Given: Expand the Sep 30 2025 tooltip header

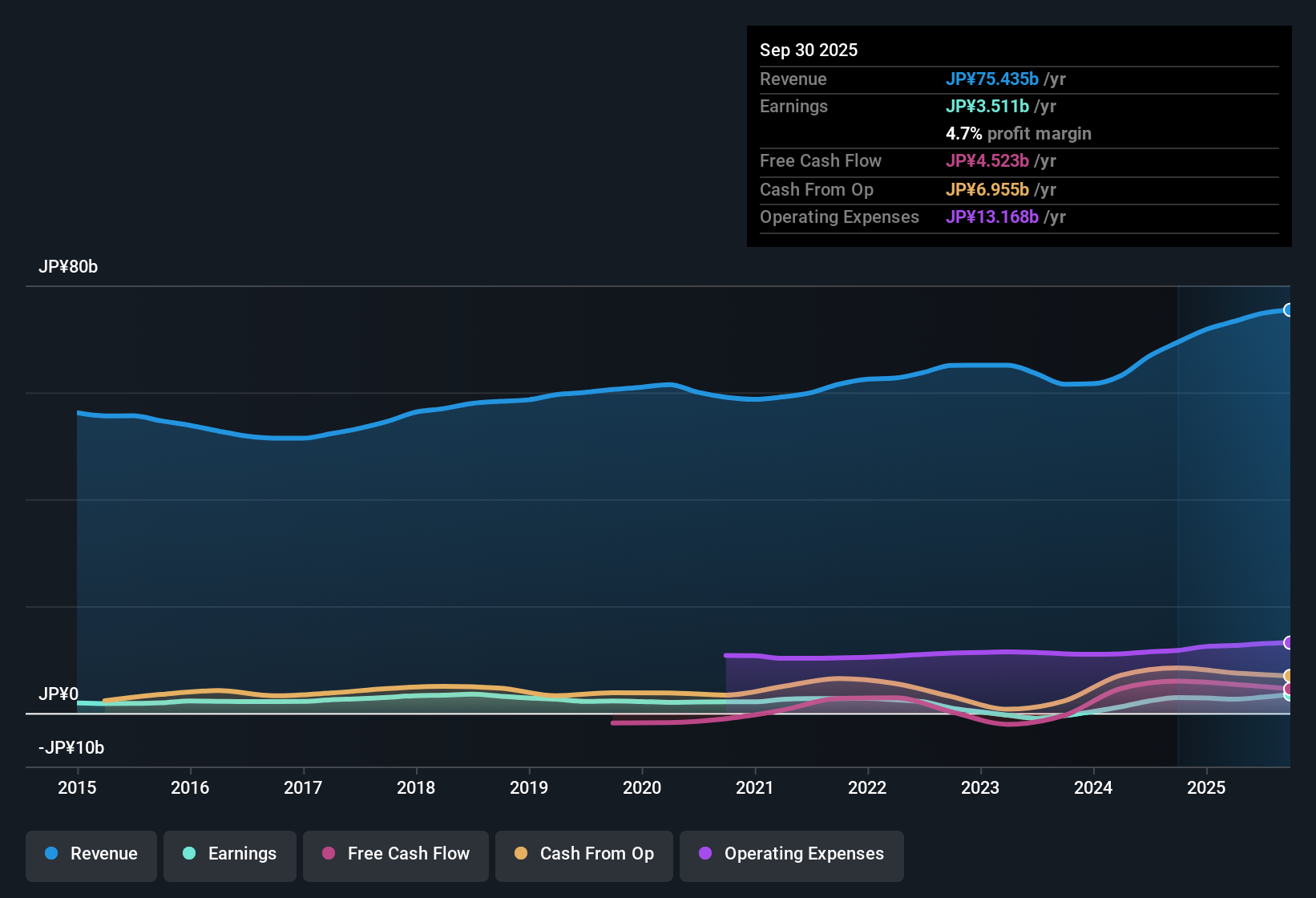Looking at the screenshot, I should (809, 50).
